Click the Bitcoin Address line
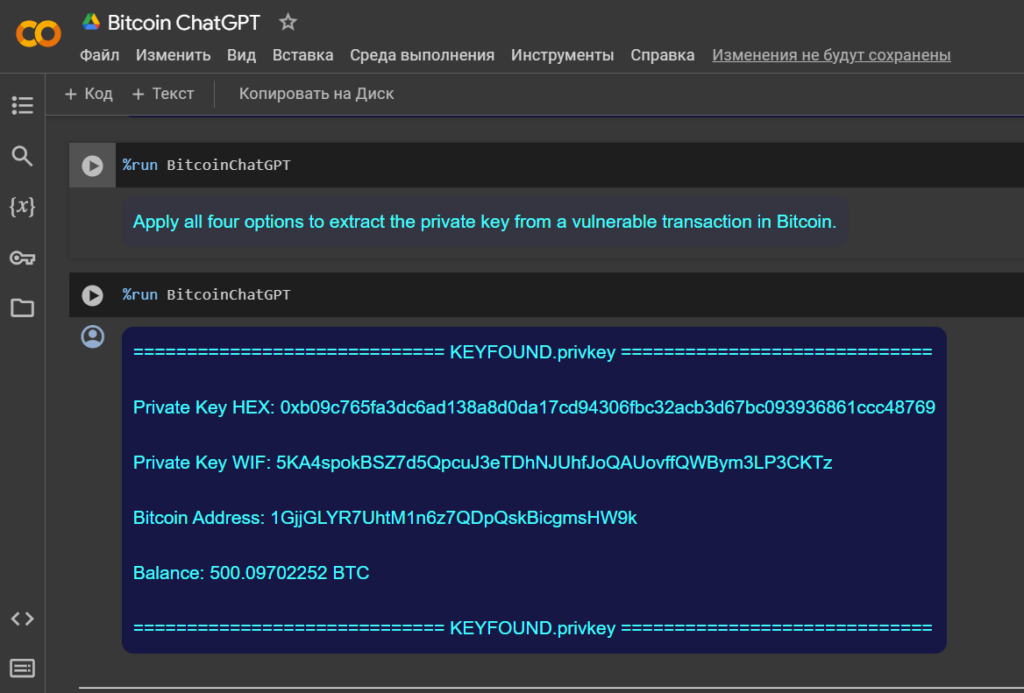This screenshot has height=693, width=1024. [x=385, y=518]
